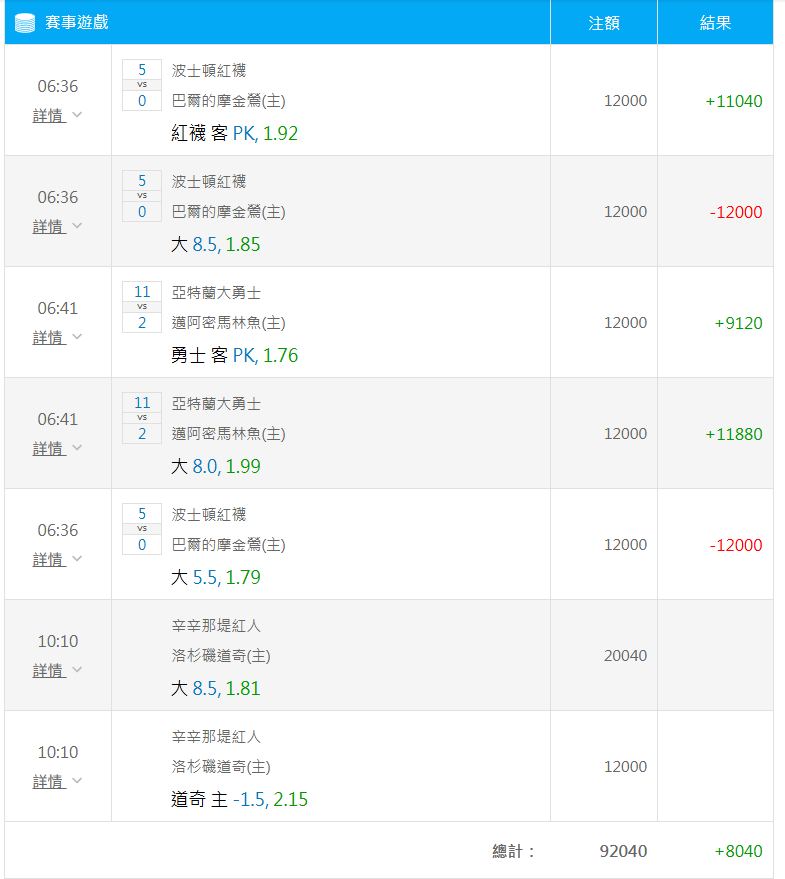Expand 詳情 chevron for 大 8.5, 1.81 Dodgers bet

[77, 669]
